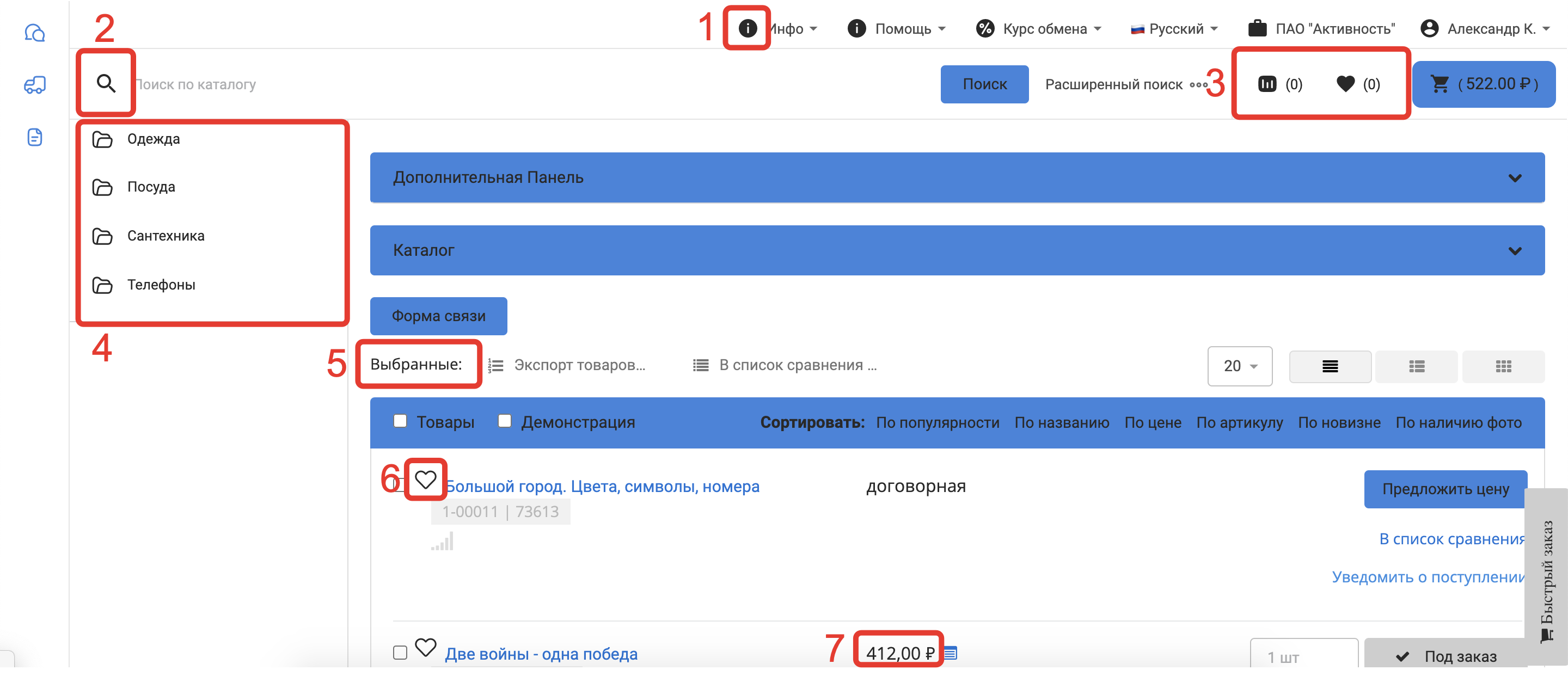The width and height of the screenshot is (1568, 676).
Task: Enable the Демонстрация checkbox
Action: pyautogui.click(x=505, y=421)
